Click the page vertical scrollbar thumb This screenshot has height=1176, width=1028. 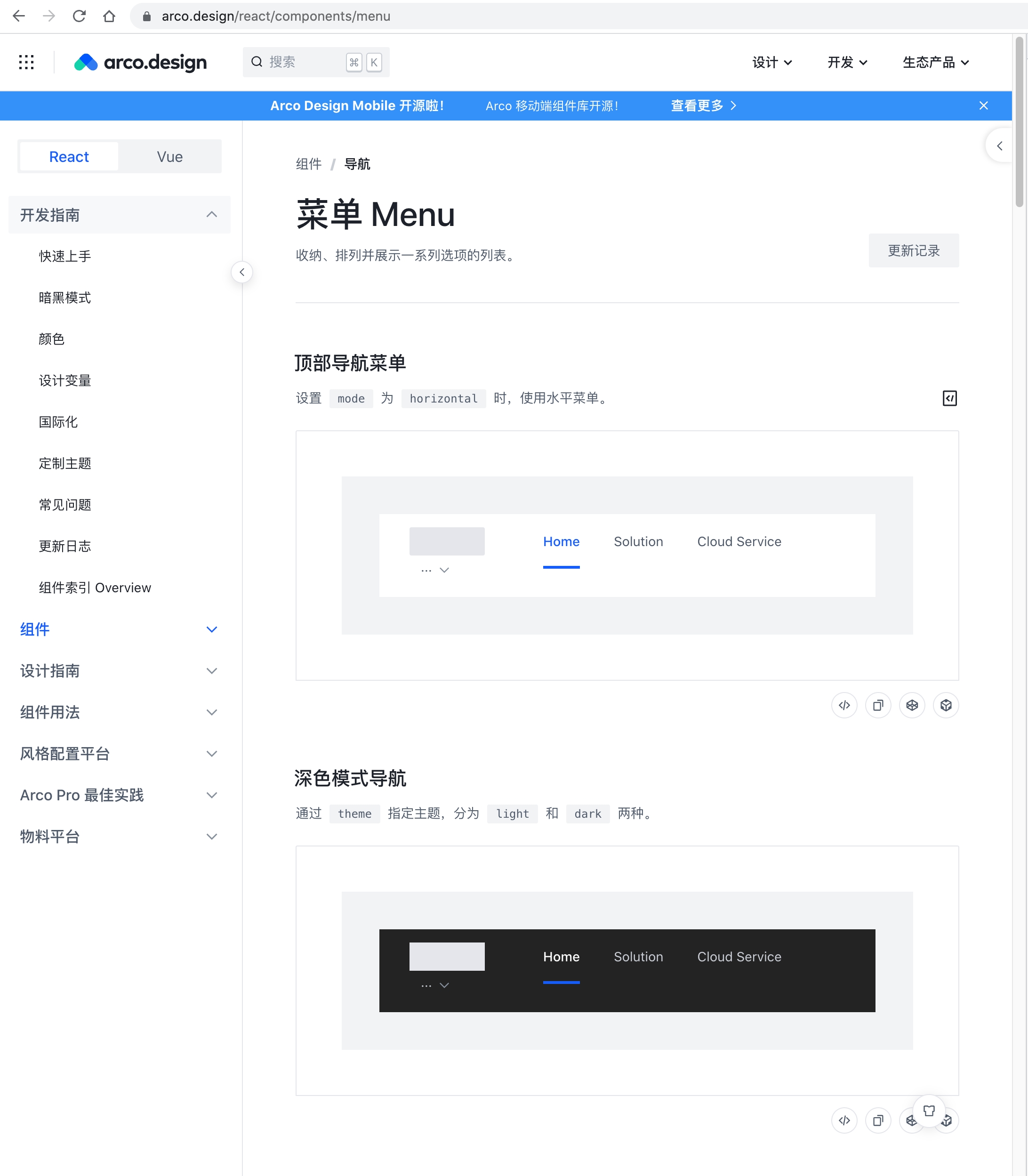coord(1020,121)
